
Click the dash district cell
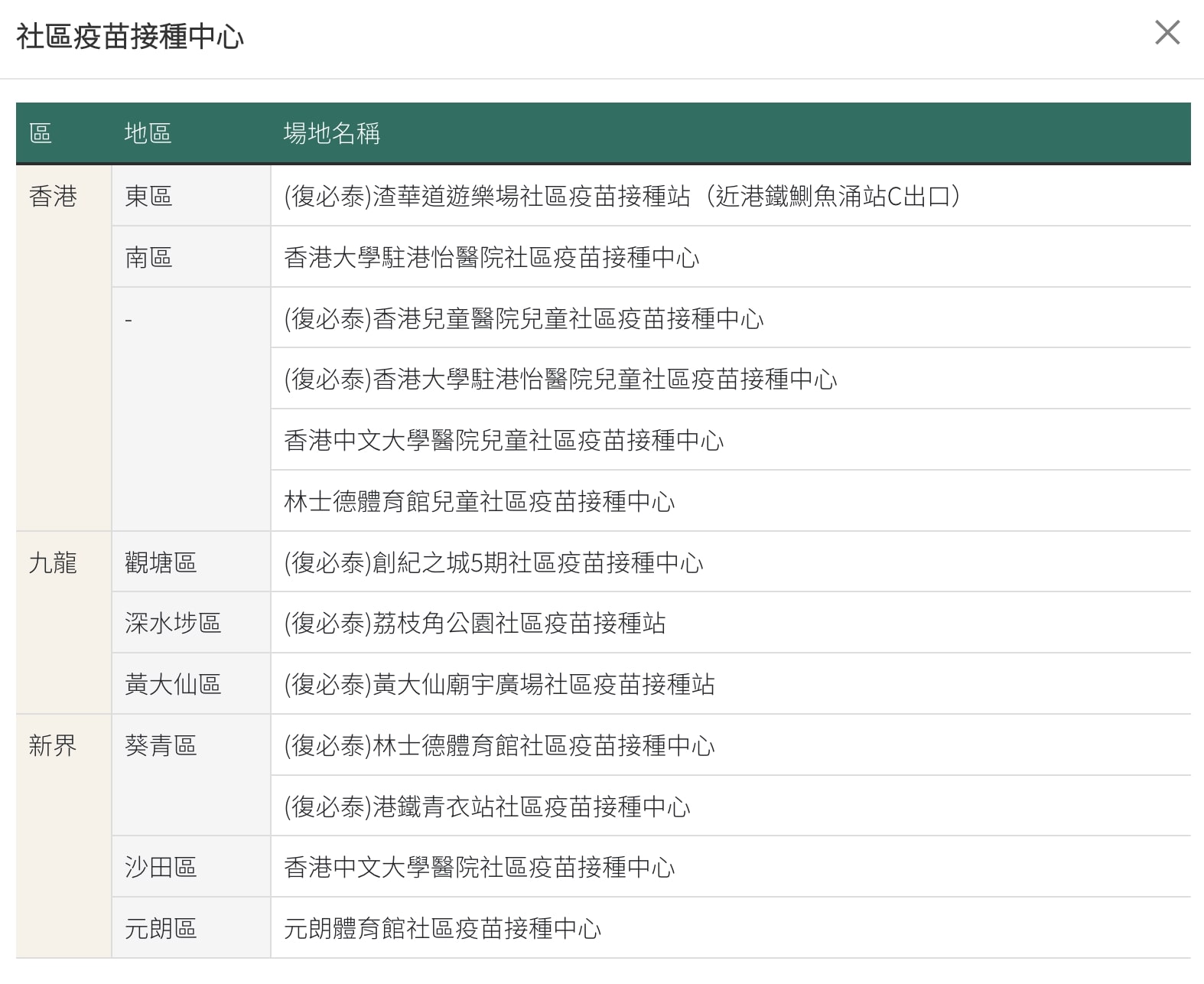[x=191, y=409]
